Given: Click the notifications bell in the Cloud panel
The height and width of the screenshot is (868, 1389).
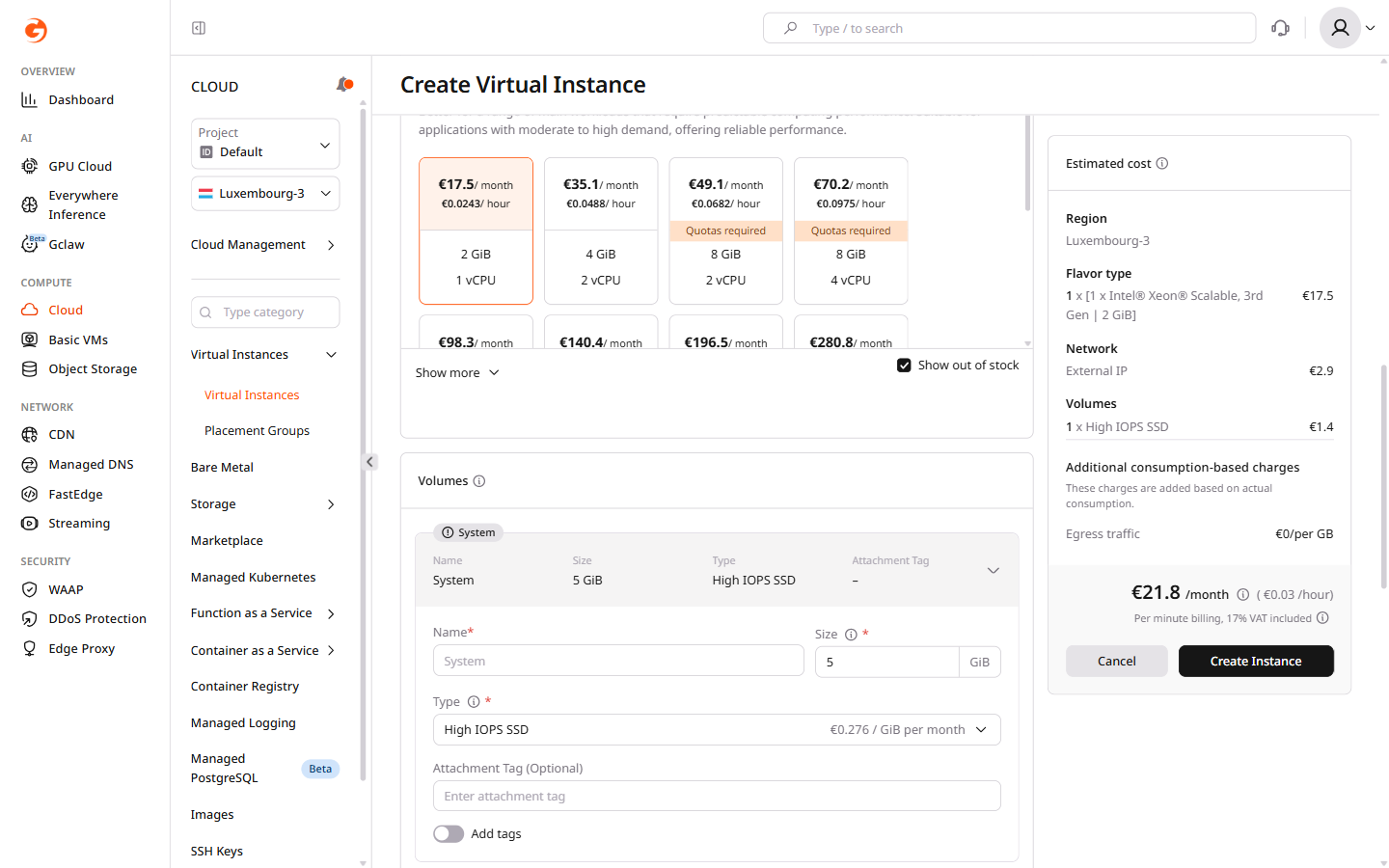Looking at the screenshot, I should coord(344,85).
